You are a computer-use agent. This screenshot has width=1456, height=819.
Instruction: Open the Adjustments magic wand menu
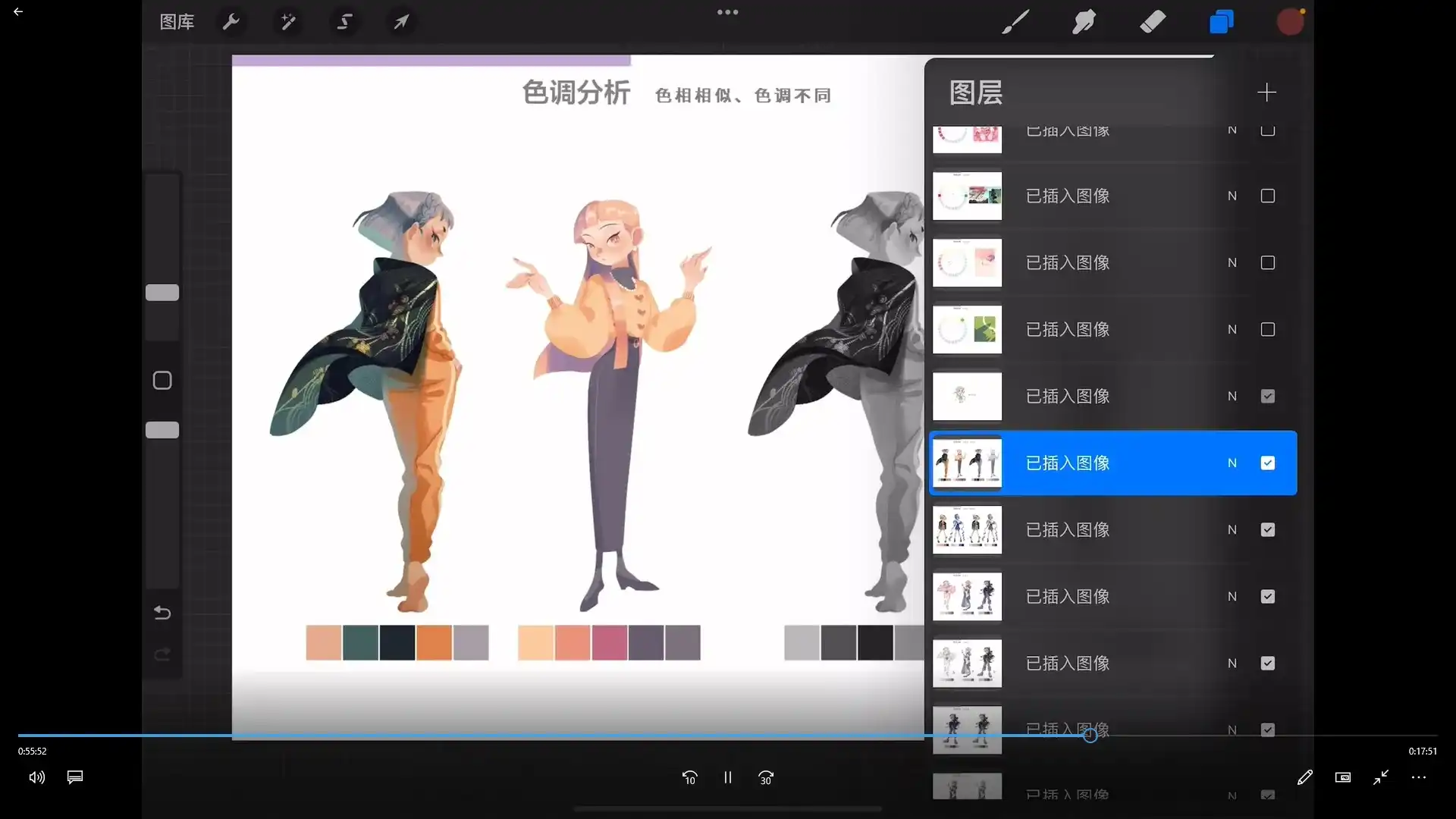point(288,21)
